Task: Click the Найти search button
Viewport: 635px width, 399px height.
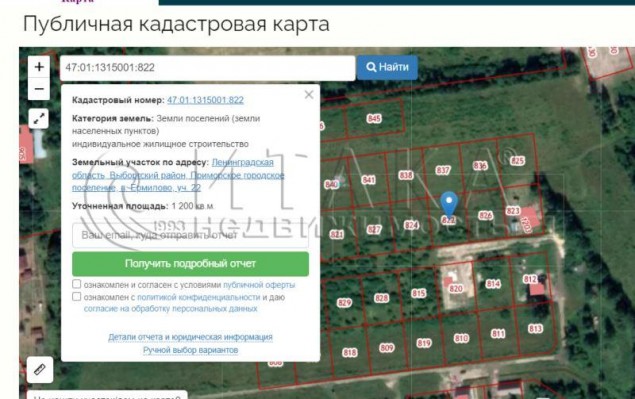Action: tap(388, 67)
